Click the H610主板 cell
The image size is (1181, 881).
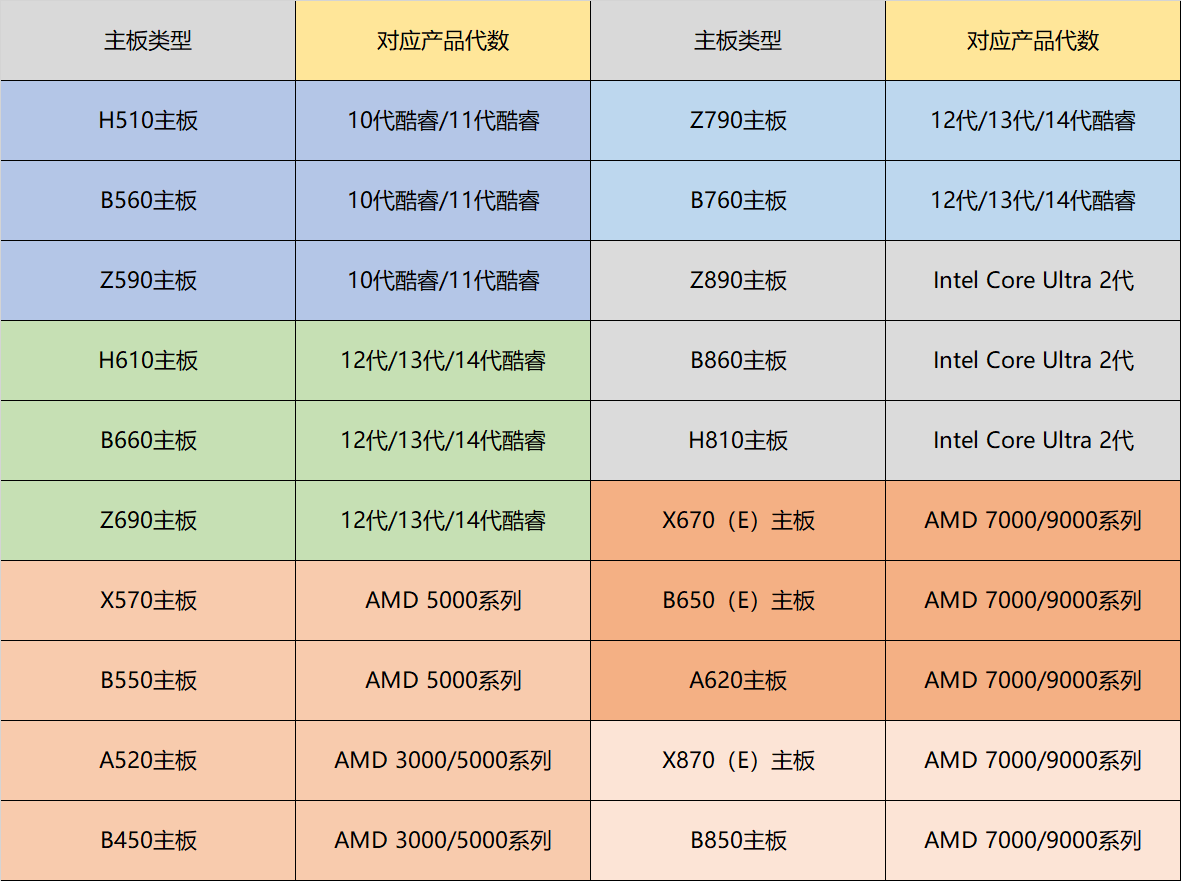(148, 360)
